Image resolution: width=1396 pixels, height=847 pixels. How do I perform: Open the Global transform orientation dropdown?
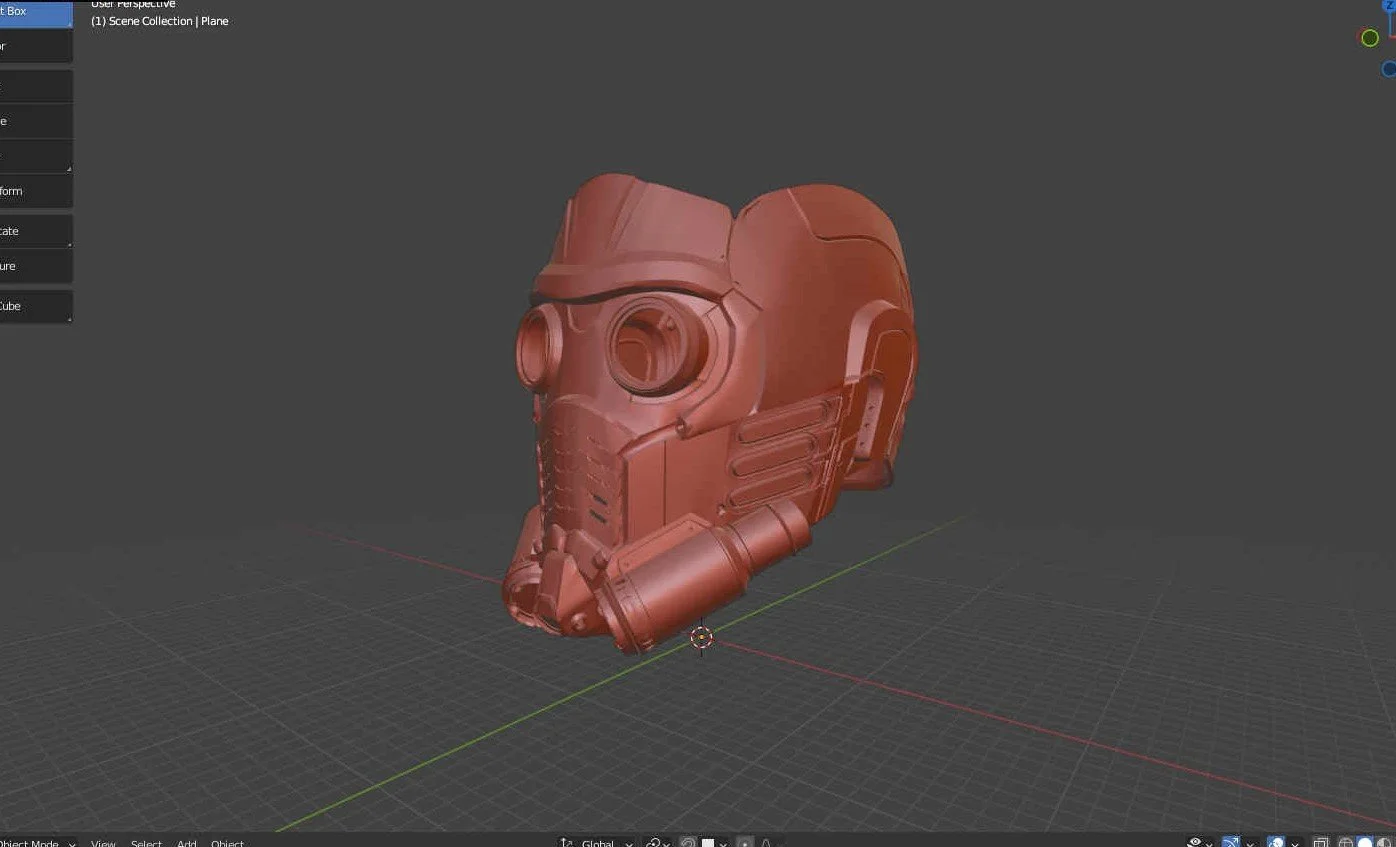597,842
